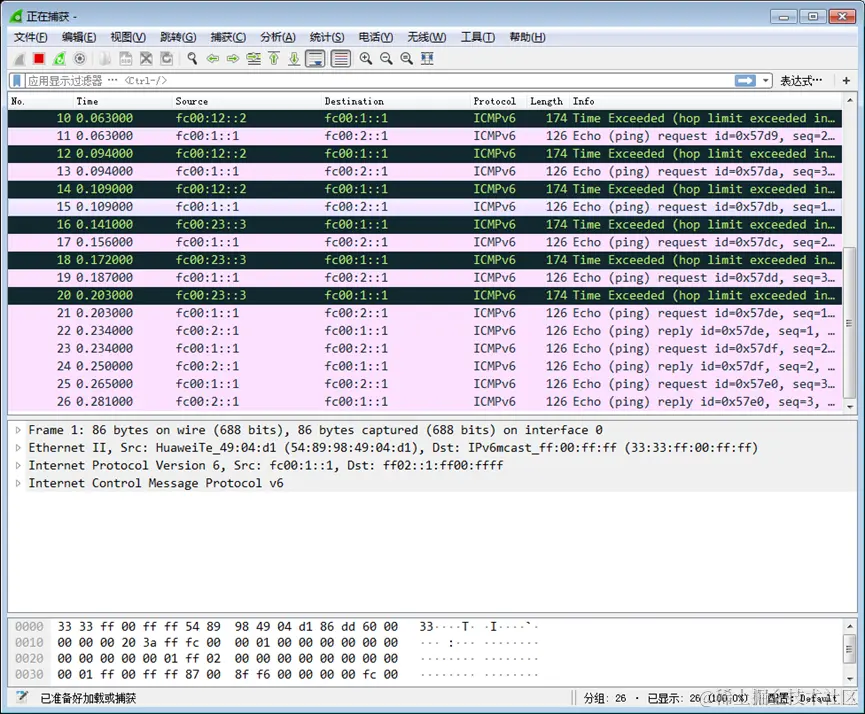865x714 pixels.
Task: Toggle packet list colorize rules
Action: 341,58
